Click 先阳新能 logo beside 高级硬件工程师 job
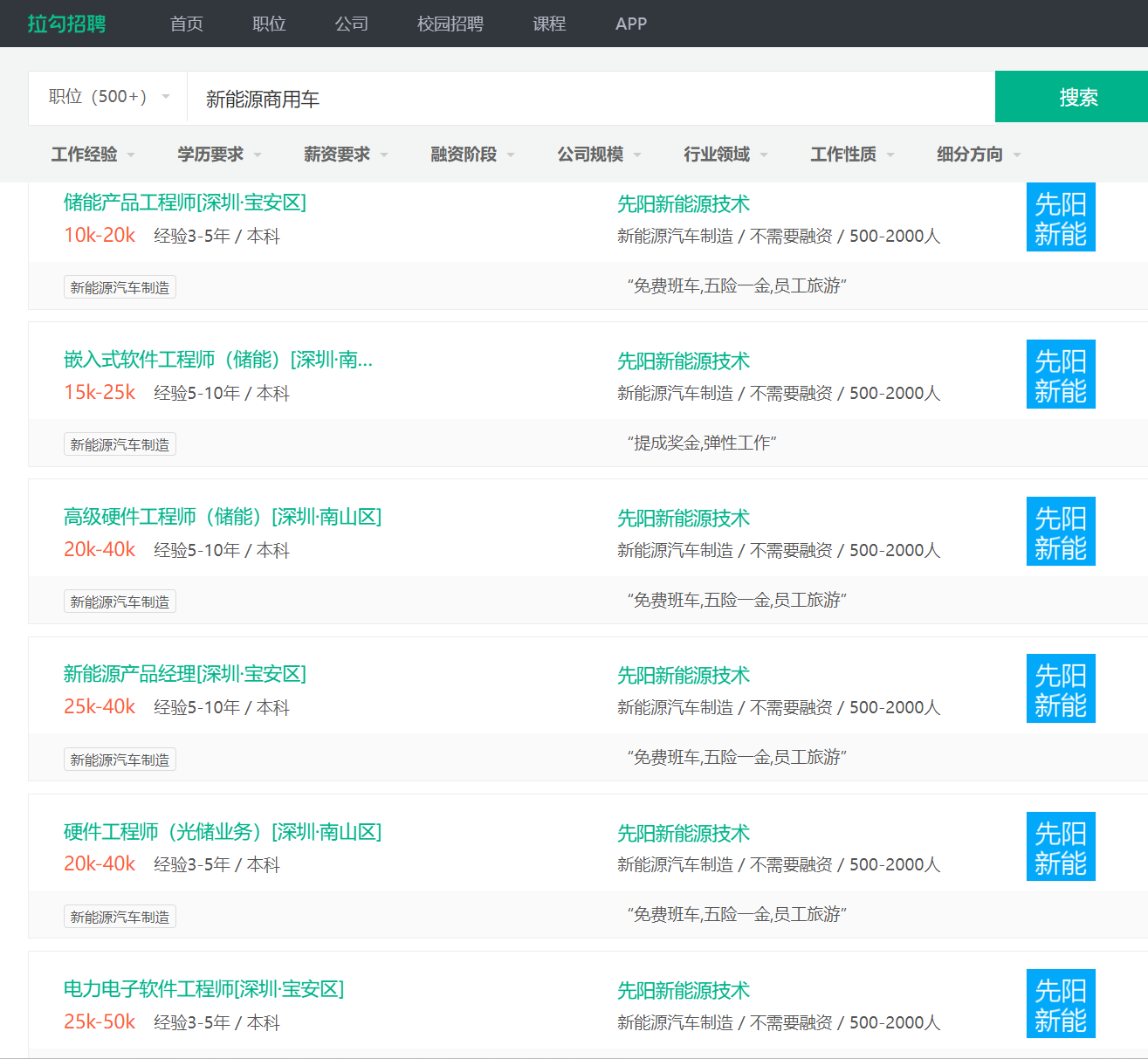The image size is (1148, 1059). [x=1060, y=532]
